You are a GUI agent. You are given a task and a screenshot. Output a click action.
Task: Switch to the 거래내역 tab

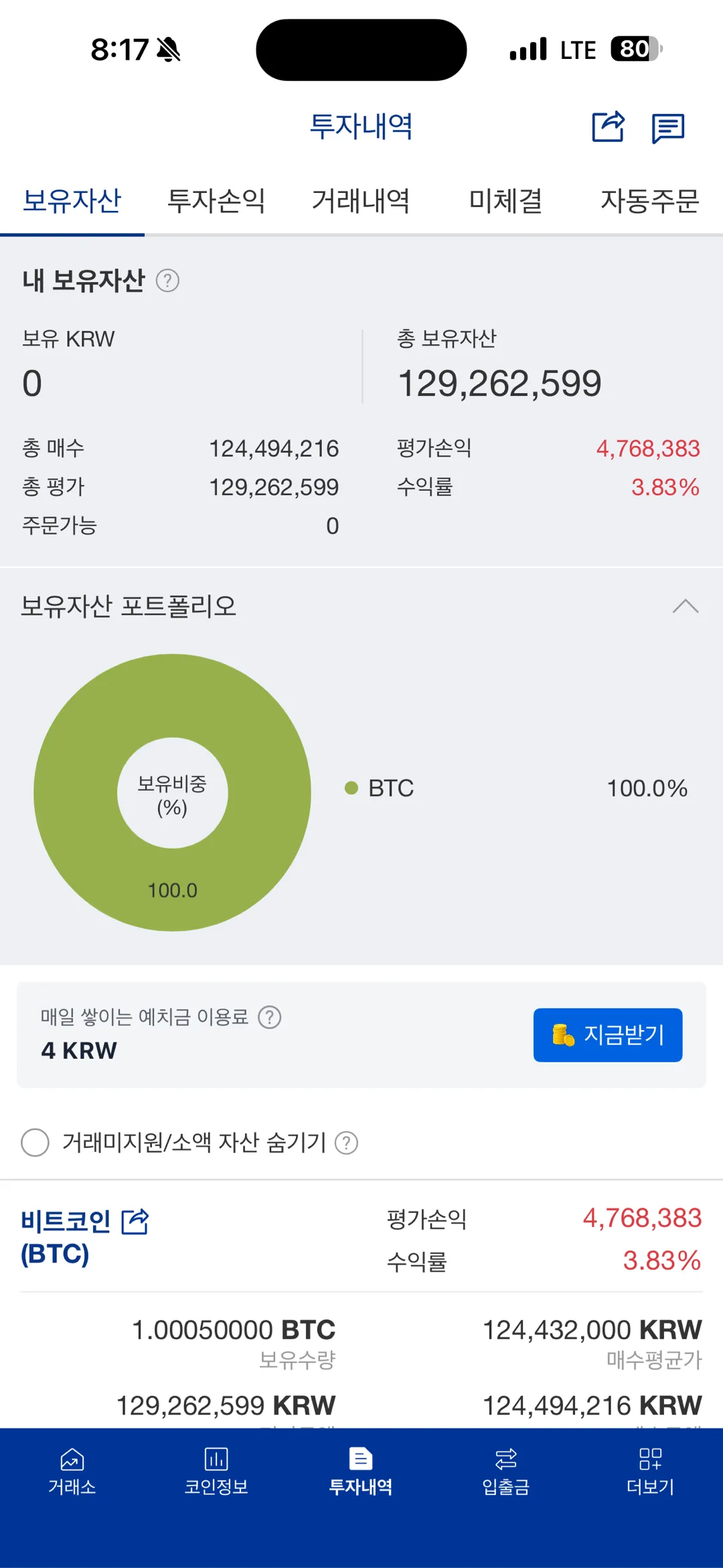pyautogui.click(x=361, y=200)
